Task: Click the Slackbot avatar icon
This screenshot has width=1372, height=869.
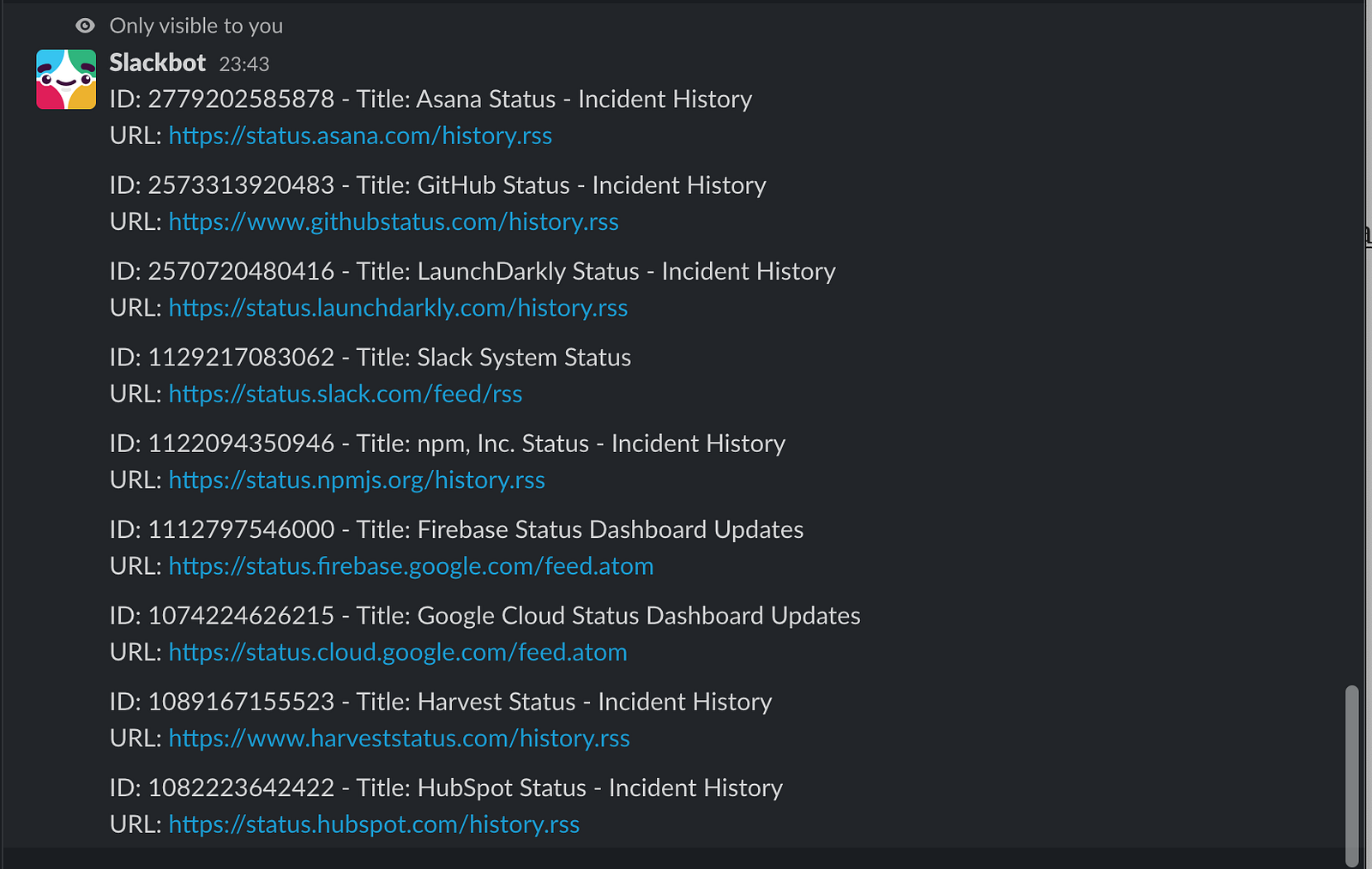Action: pyautogui.click(x=66, y=79)
